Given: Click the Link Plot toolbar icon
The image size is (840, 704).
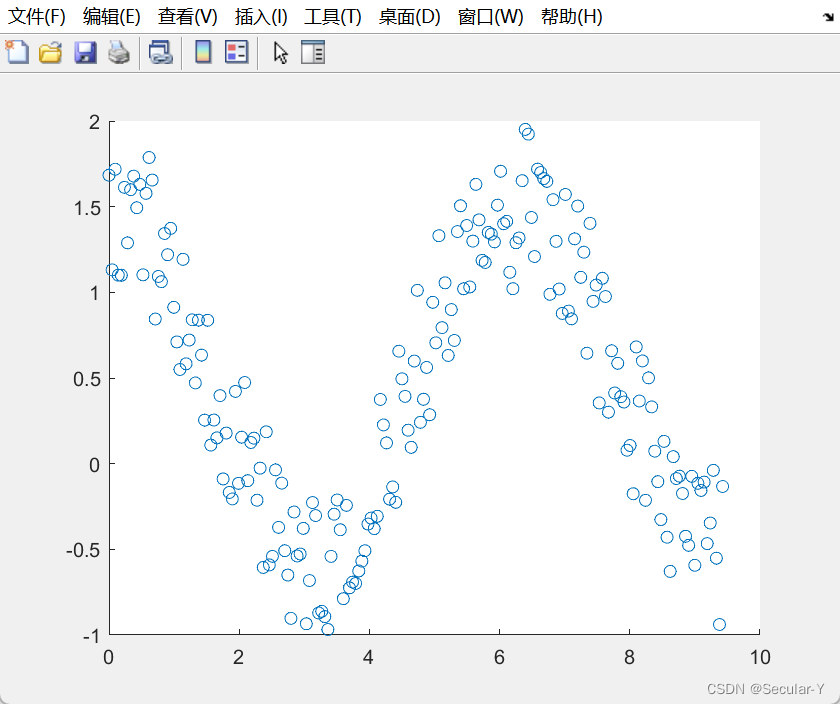Looking at the screenshot, I should pos(160,53).
